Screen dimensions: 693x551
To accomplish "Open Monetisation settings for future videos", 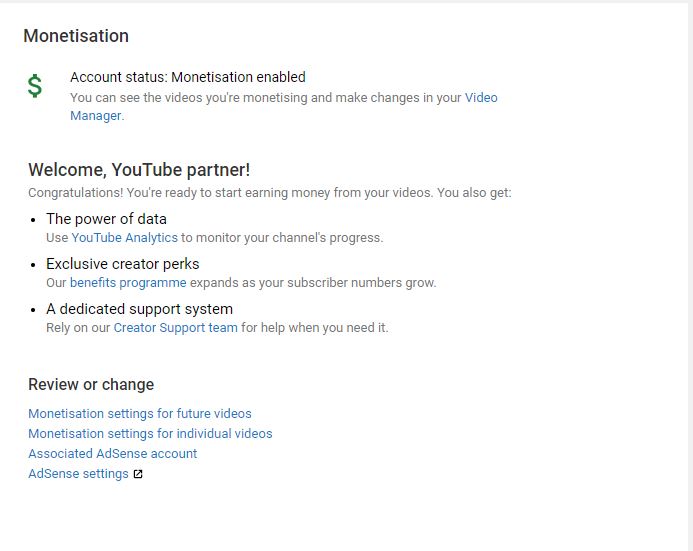I will tap(140, 414).
